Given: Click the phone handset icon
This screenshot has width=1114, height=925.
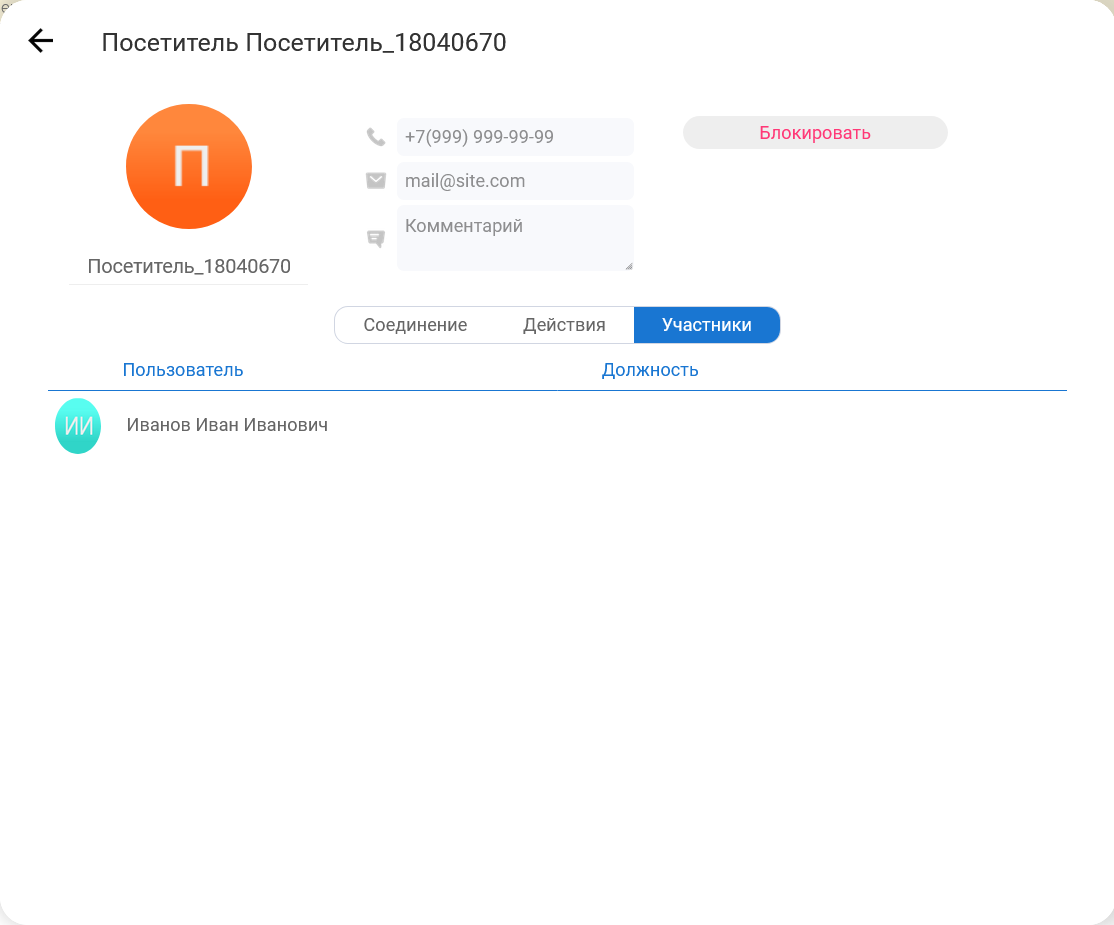Looking at the screenshot, I should (x=376, y=137).
